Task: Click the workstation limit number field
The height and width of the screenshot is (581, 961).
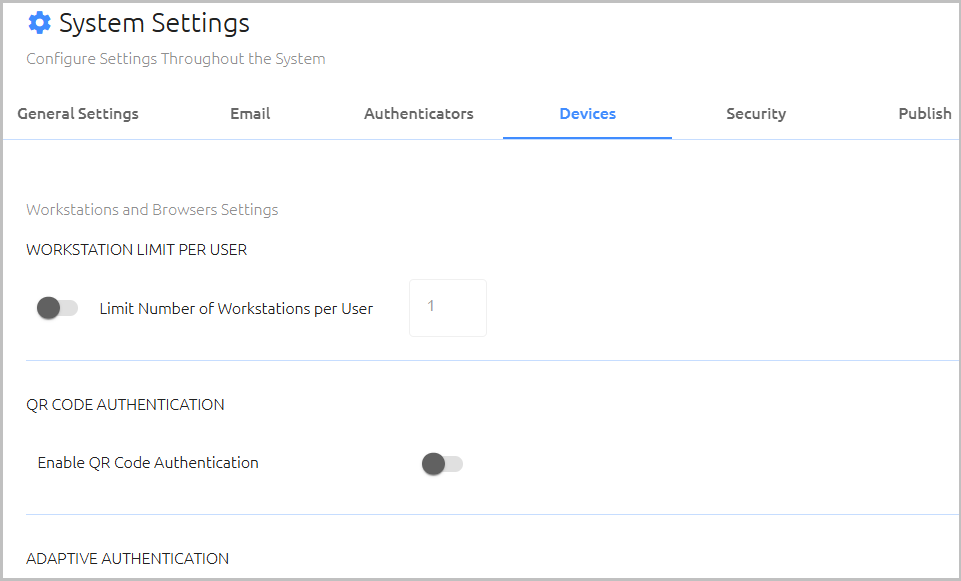Action: [x=448, y=308]
